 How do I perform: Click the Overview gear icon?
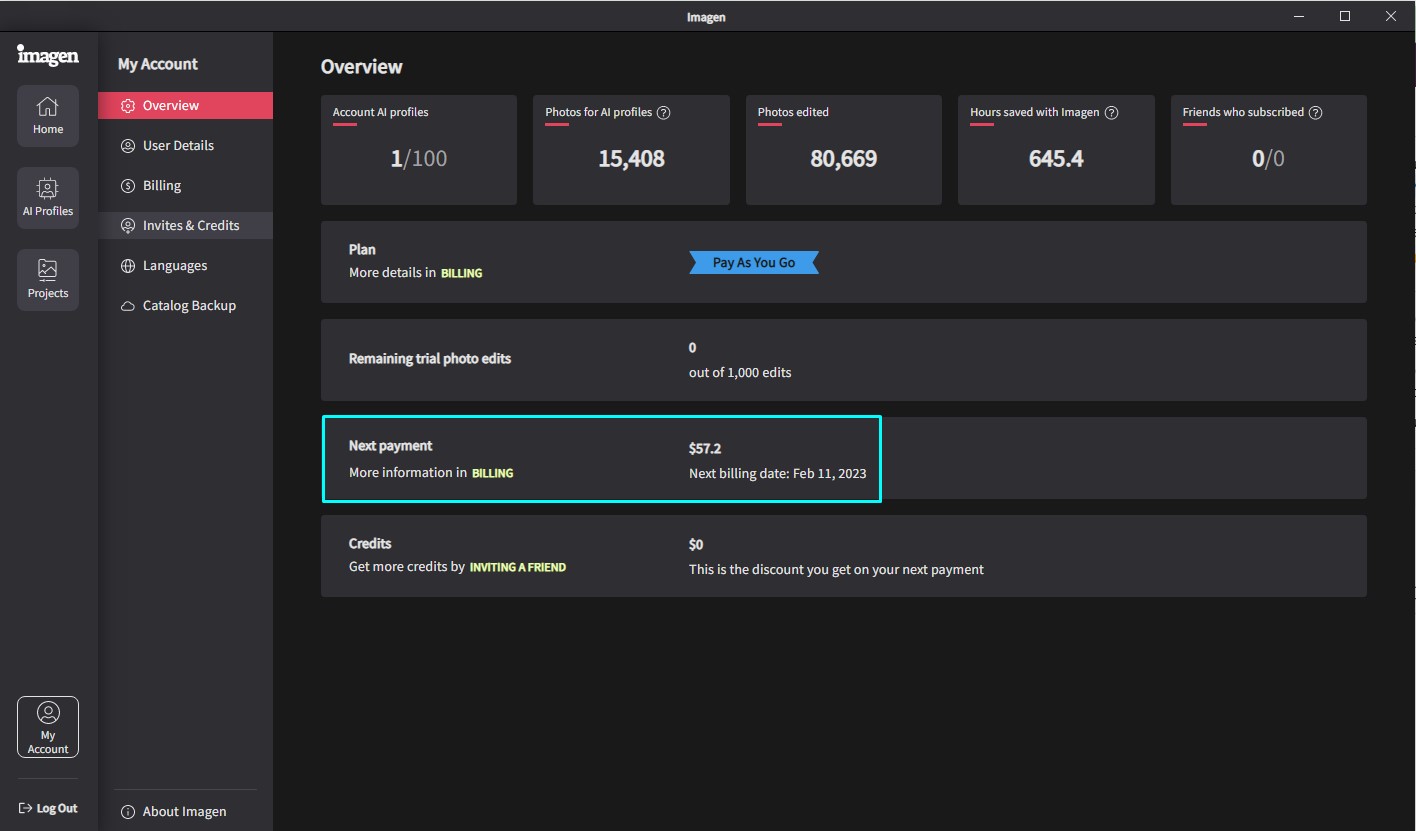pyautogui.click(x=128, y=106)
